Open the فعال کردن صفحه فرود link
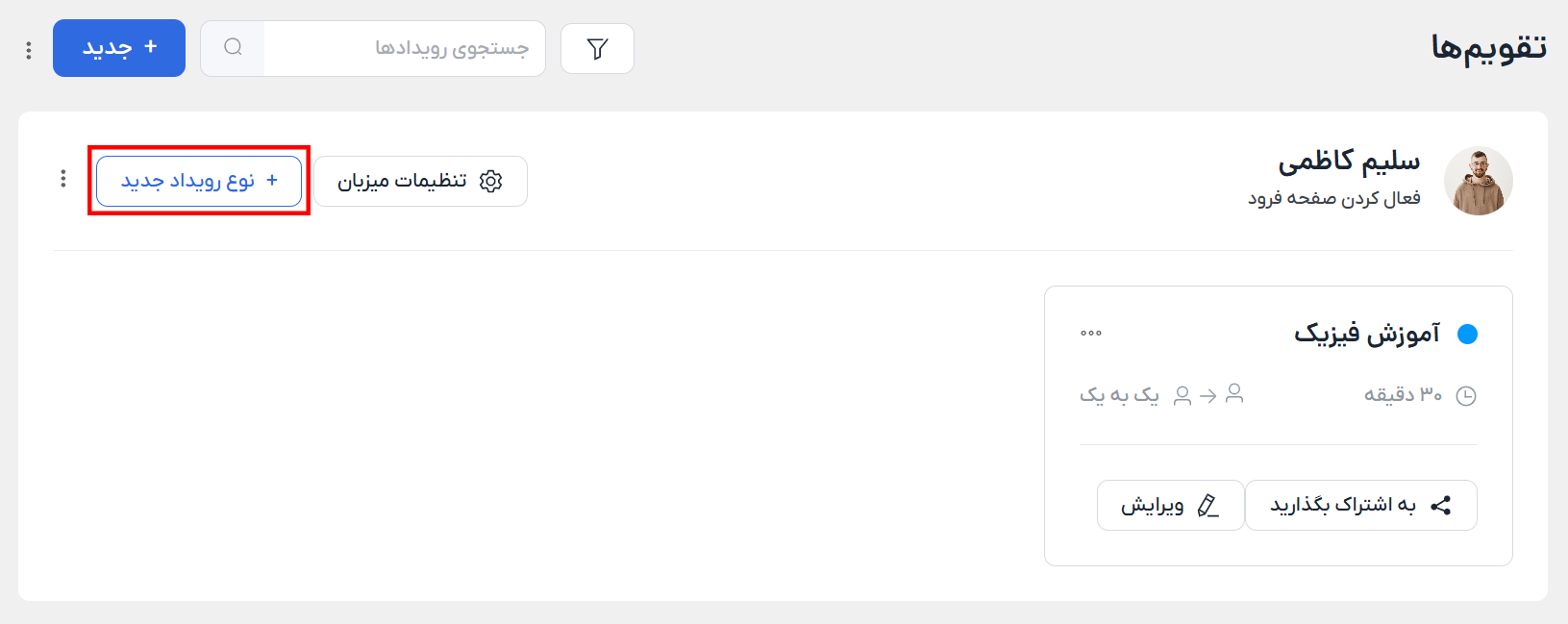The width and height of the screenshot is (1568, 624). coord(1333,198)
